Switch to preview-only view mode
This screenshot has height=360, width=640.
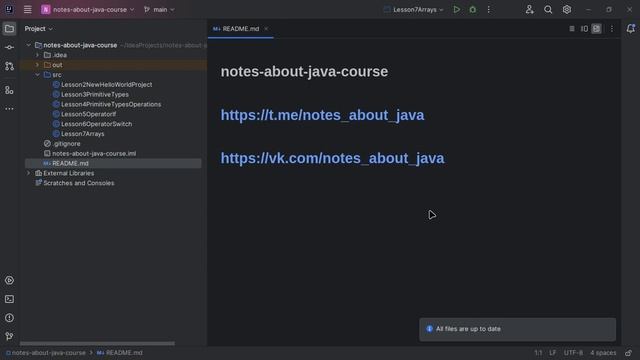pos(596,29)
